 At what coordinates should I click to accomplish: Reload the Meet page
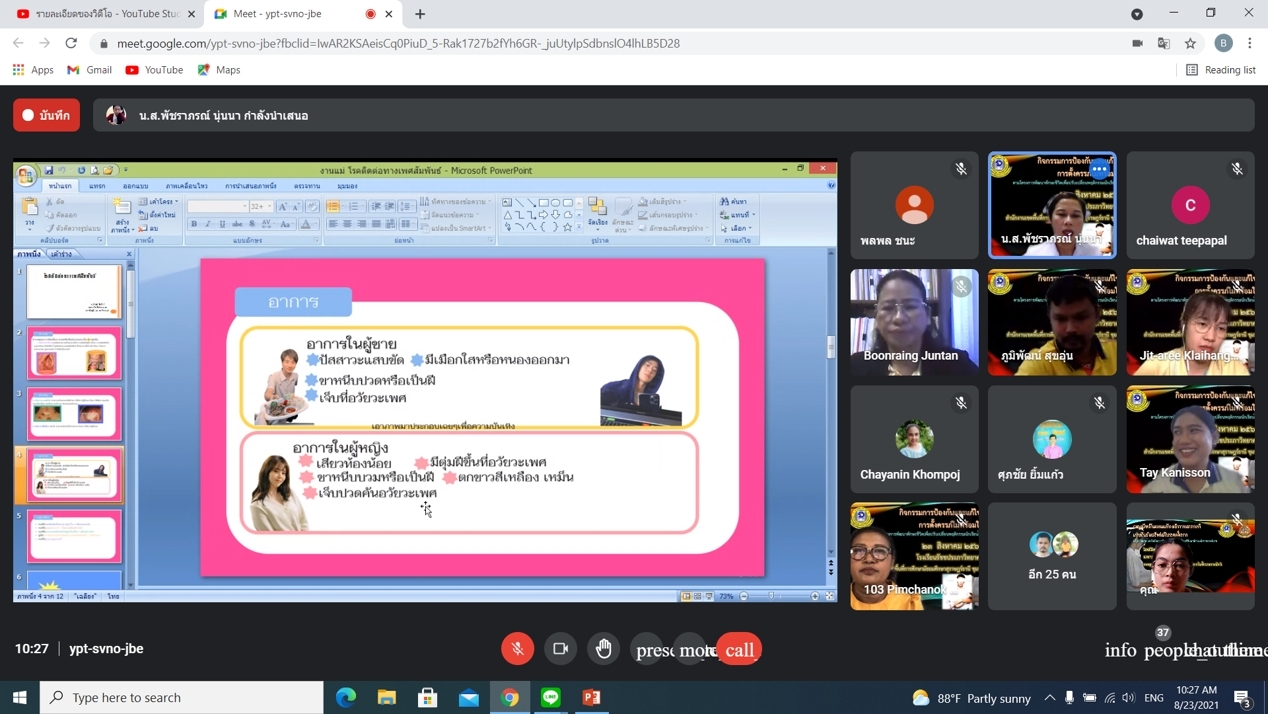pyautogui.click(x=71, y=44)
